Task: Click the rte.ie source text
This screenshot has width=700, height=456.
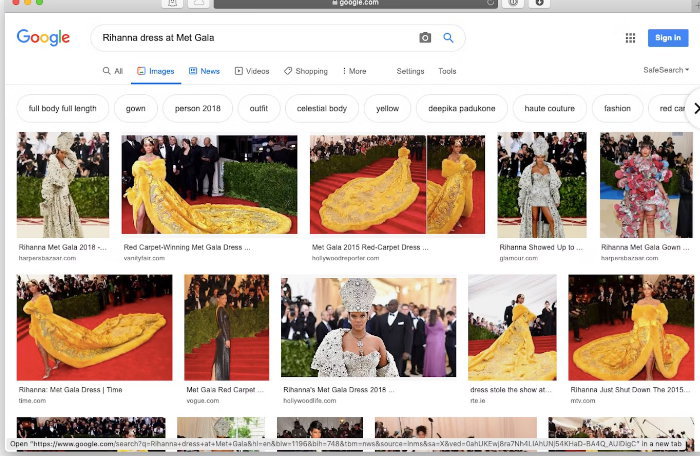Action: 478,401
